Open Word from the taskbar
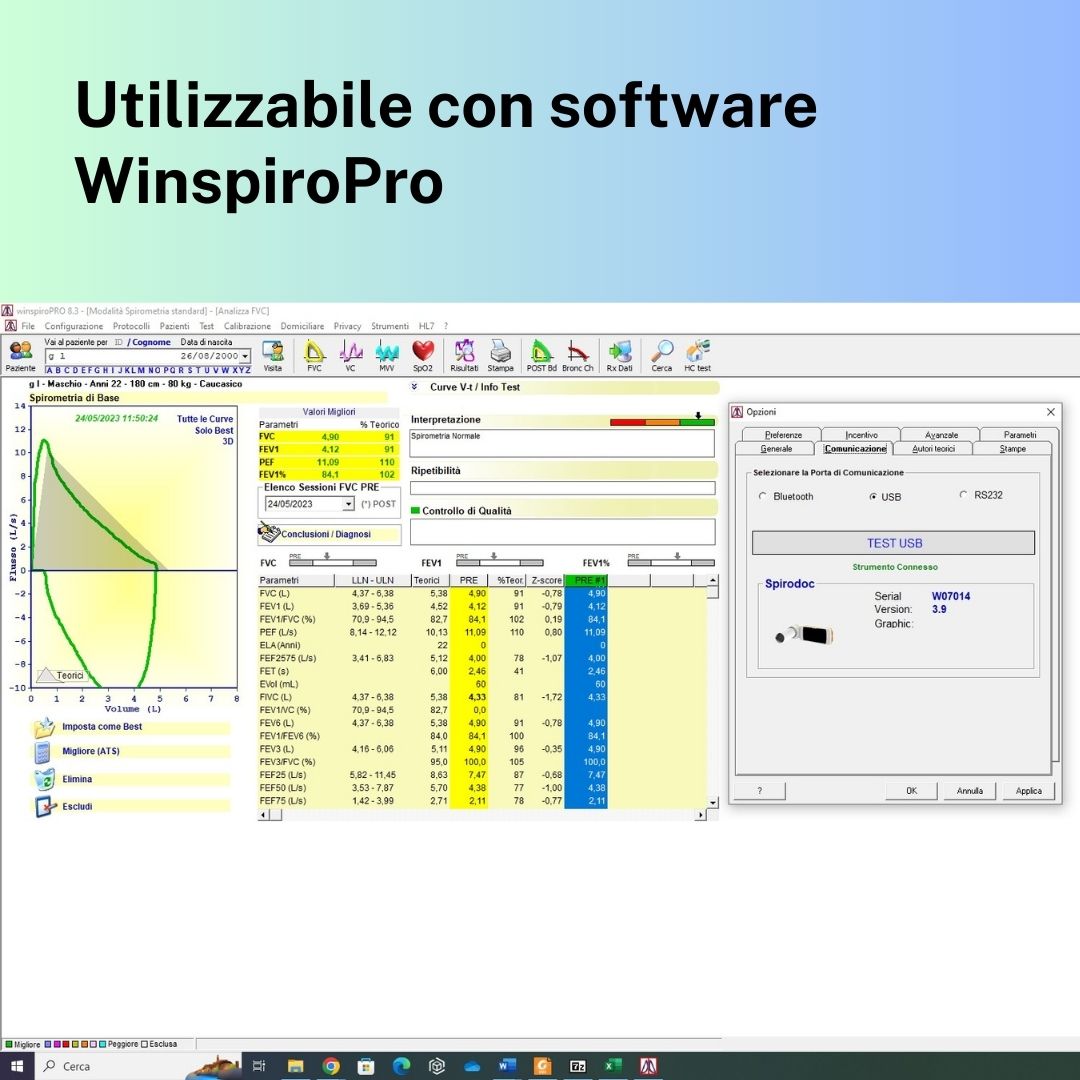The image size is (1080, 1080). point(508,1066)
